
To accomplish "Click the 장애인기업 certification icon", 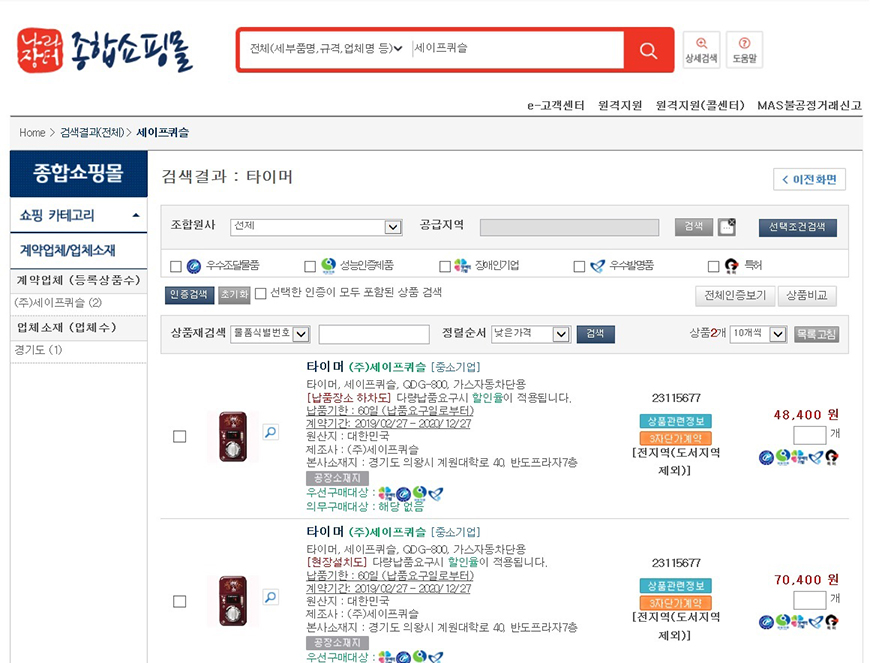I will click(462, 266).
